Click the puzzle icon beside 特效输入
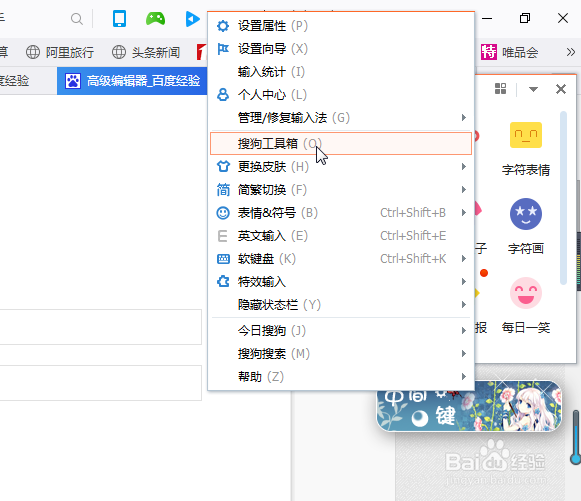 click(223, 282)
